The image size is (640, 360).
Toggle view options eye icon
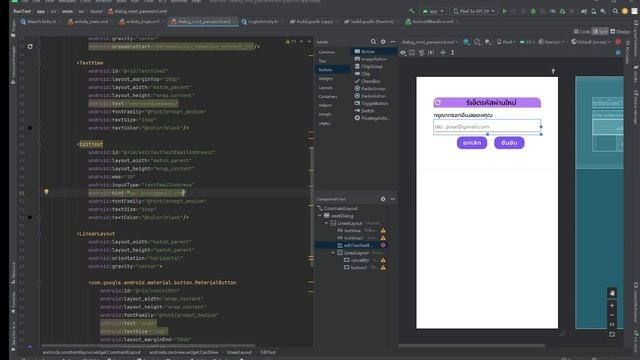click(403, 53)
